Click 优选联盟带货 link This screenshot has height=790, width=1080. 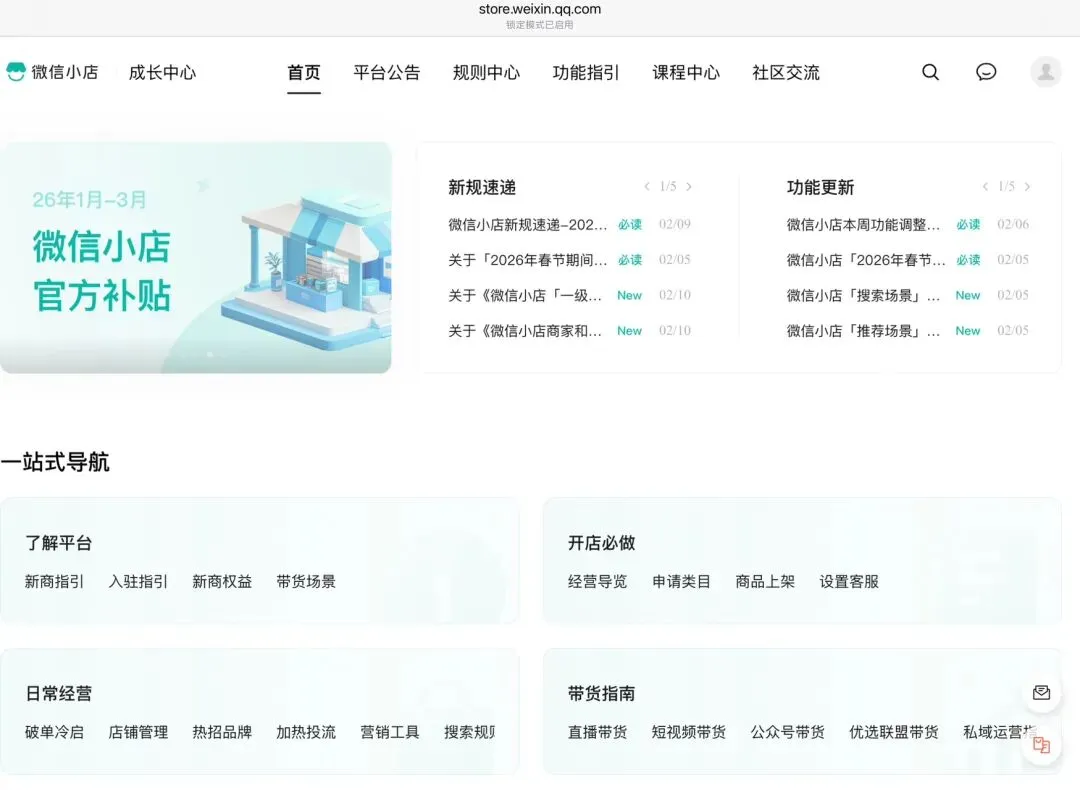pyautogui.click(x=893, y=732)
